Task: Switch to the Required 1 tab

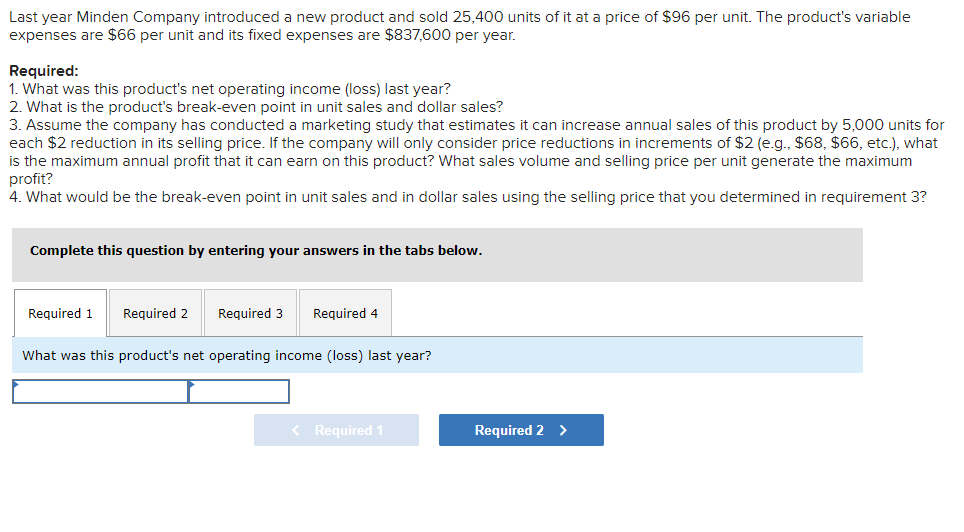Action: coord(60,314)
